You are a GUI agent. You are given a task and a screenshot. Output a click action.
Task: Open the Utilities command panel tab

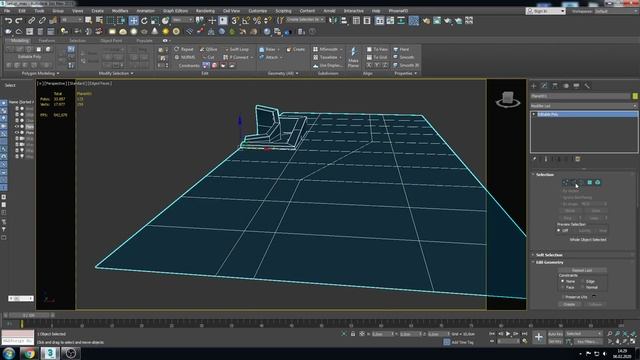point(587,86)
